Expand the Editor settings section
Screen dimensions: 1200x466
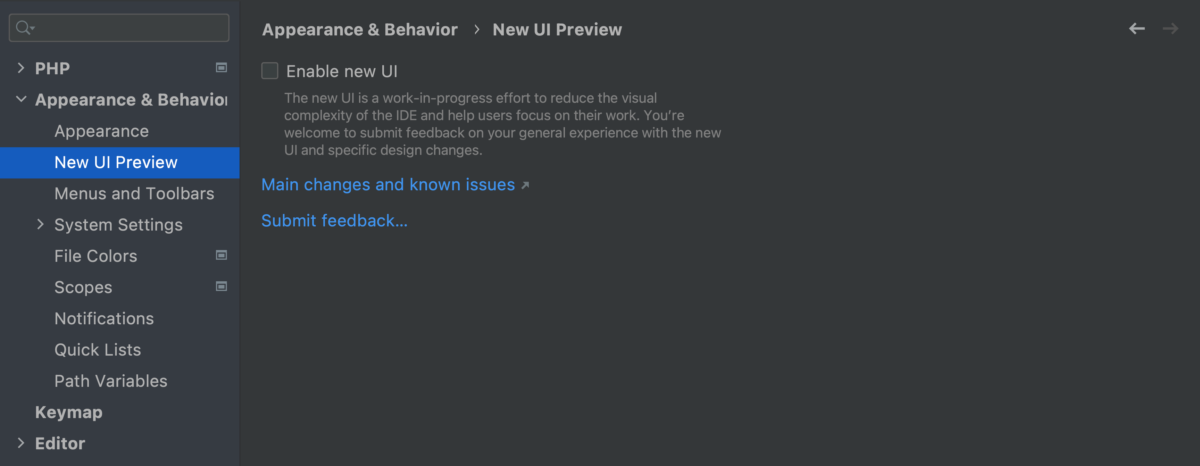(21, 443)
